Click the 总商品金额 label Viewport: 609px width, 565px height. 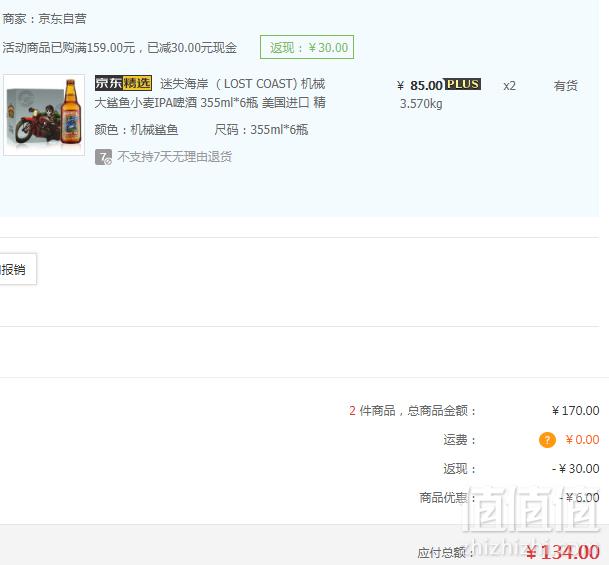pos(441,410)
